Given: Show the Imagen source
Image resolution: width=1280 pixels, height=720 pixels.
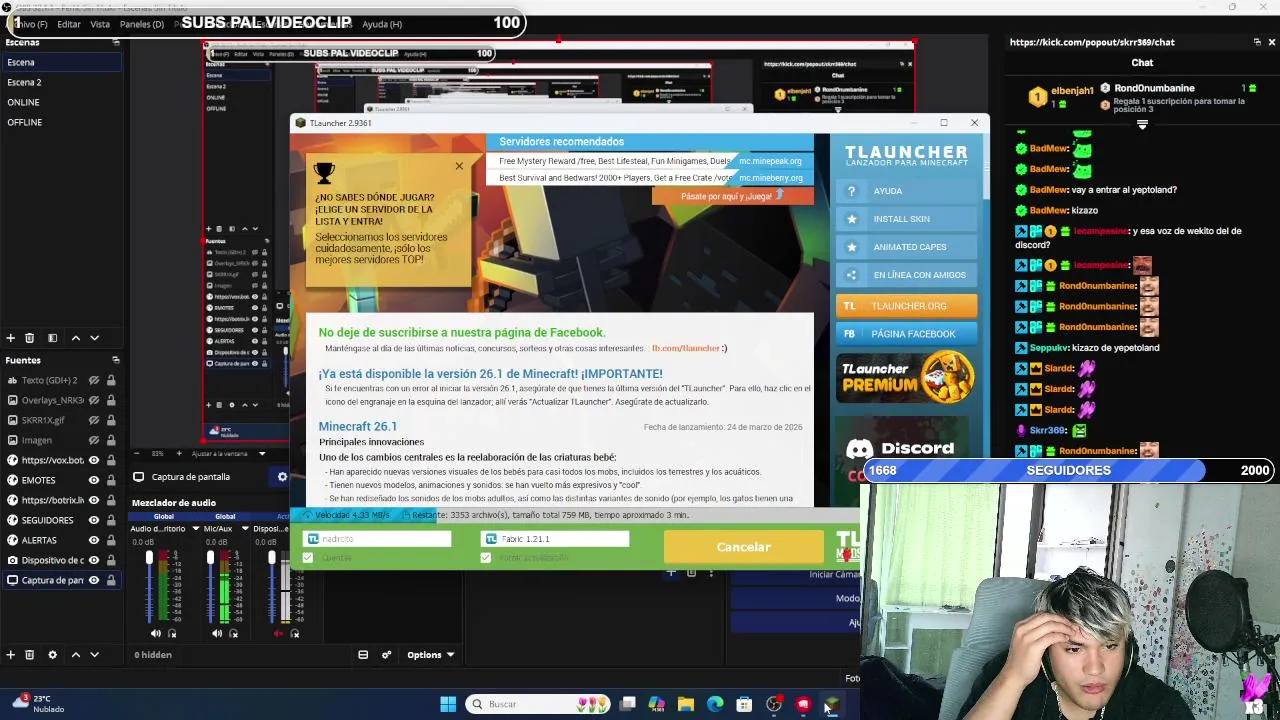Looking at the screenshot, I should (x=94, y=440).
